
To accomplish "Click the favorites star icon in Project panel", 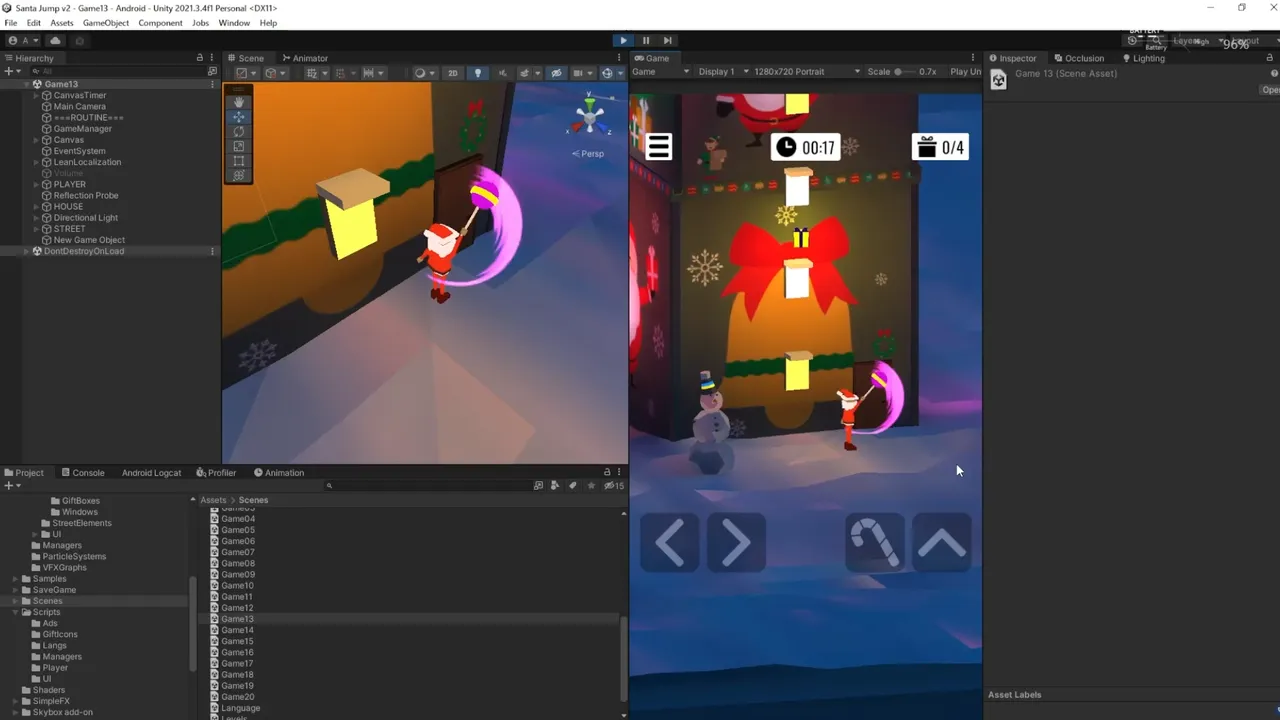I will 591,485.
